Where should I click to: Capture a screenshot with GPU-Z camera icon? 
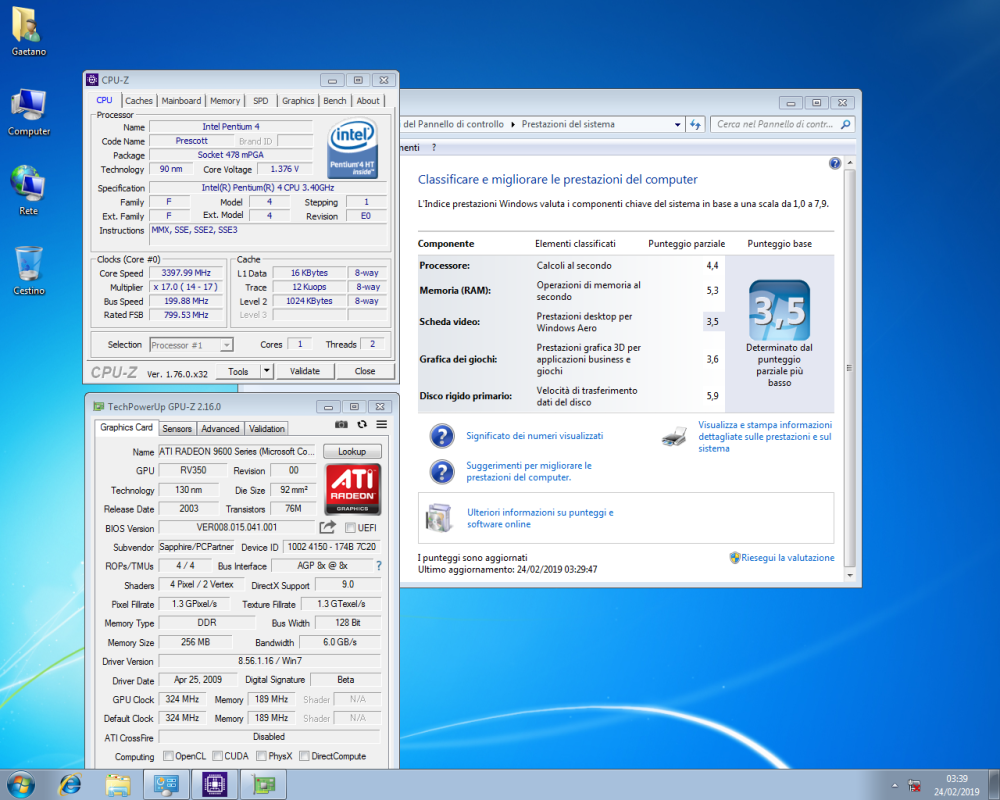(341, 424)
